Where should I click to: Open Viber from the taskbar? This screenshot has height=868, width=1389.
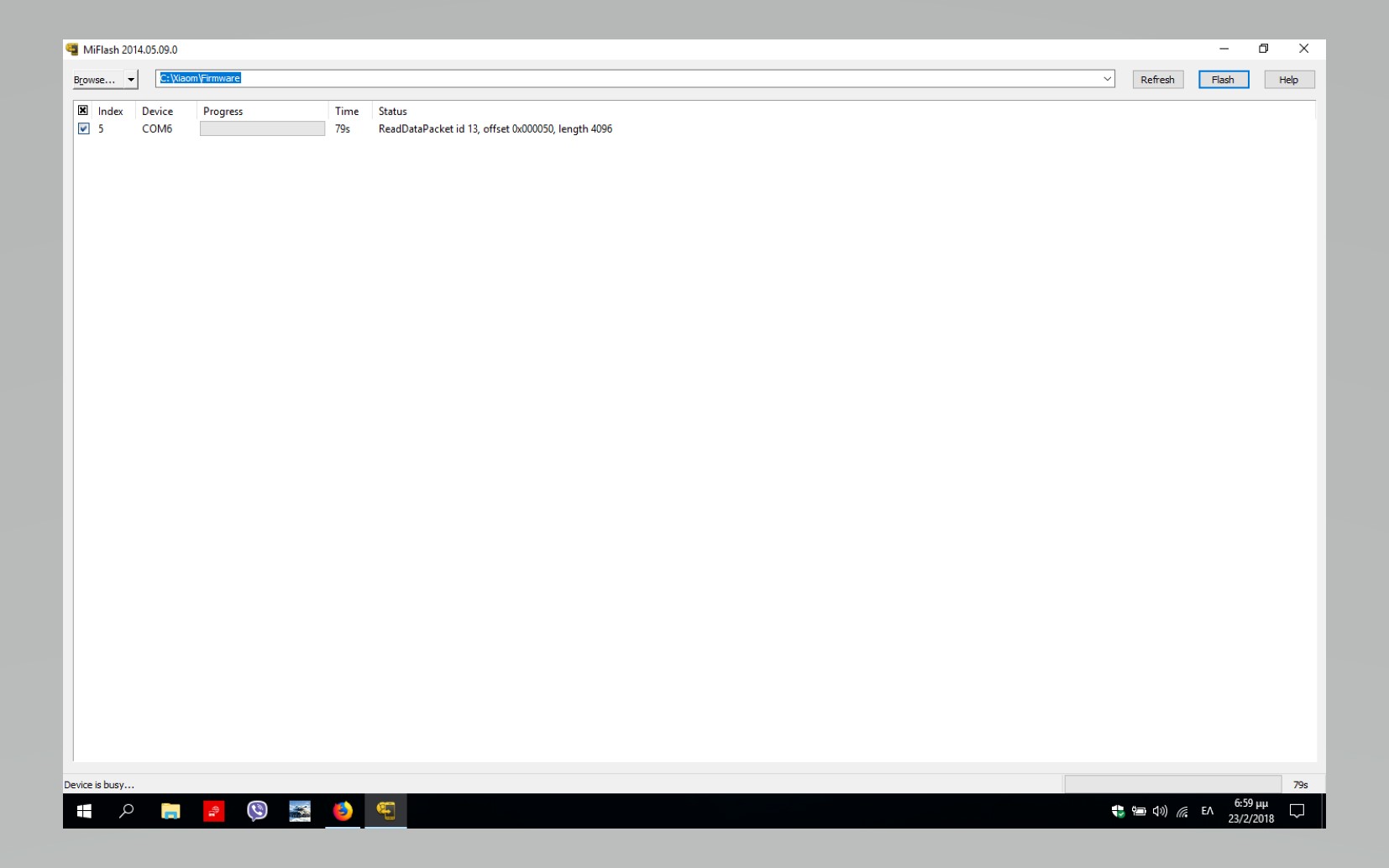coord(257,811)
